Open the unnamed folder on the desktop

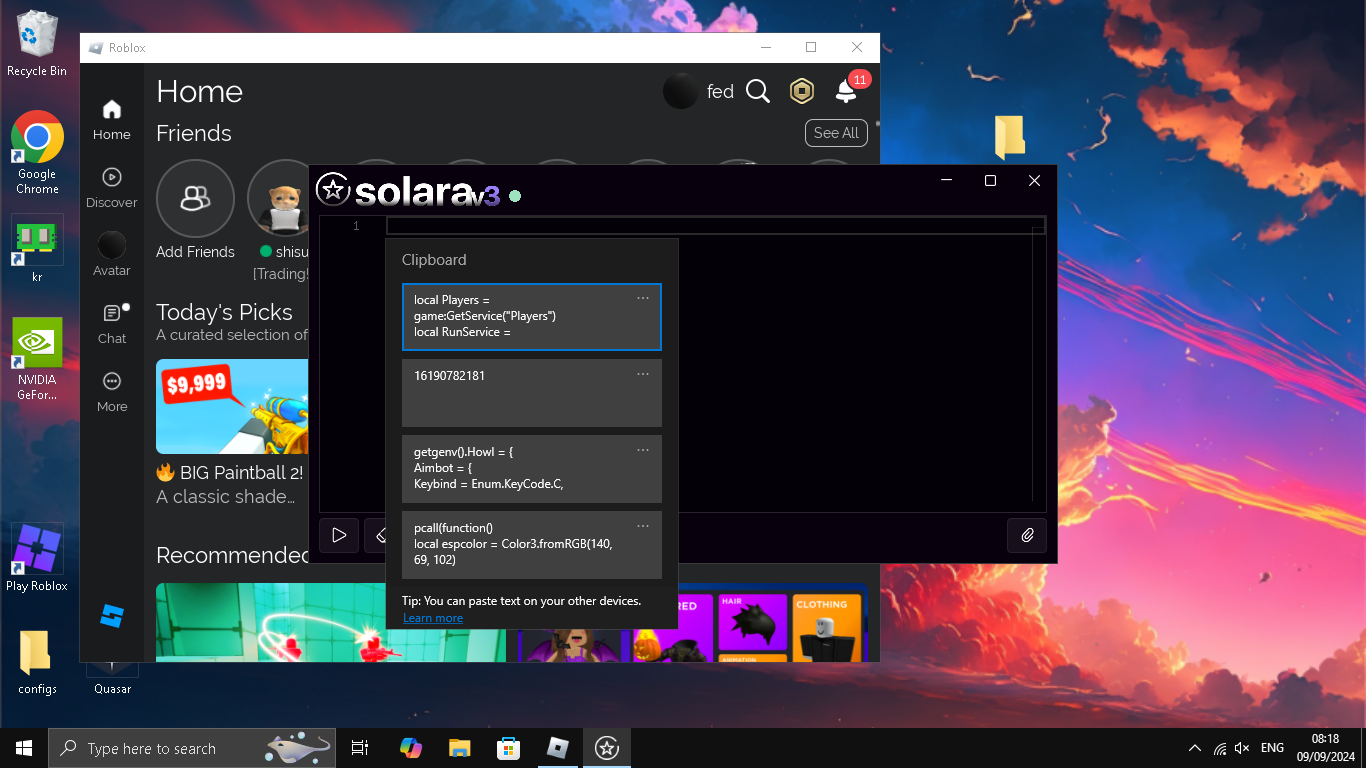click(x=1010, y=136)
